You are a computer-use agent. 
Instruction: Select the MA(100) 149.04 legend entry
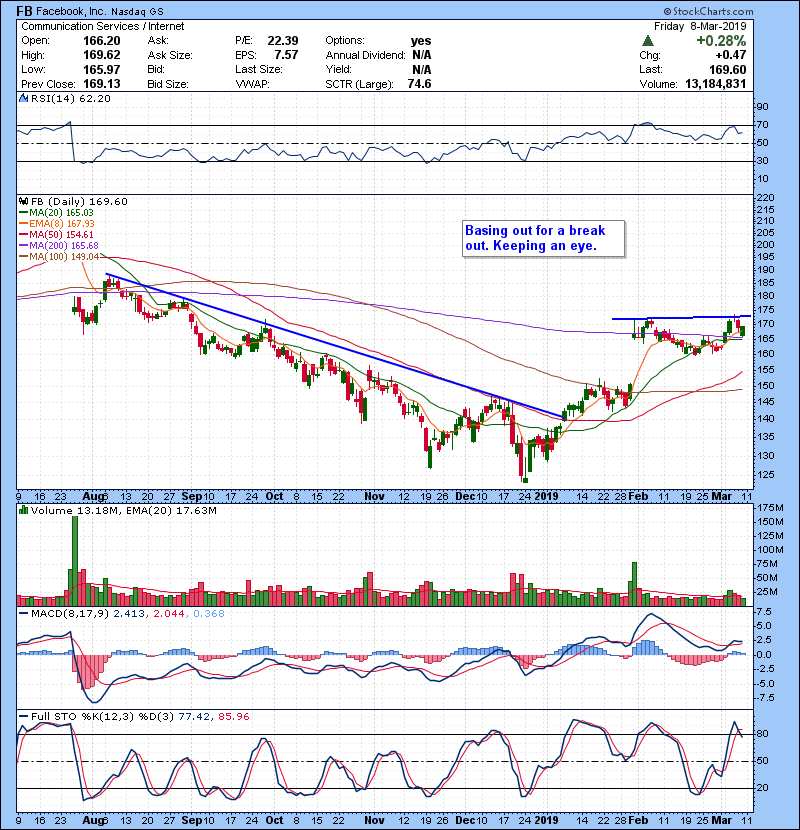59,257
